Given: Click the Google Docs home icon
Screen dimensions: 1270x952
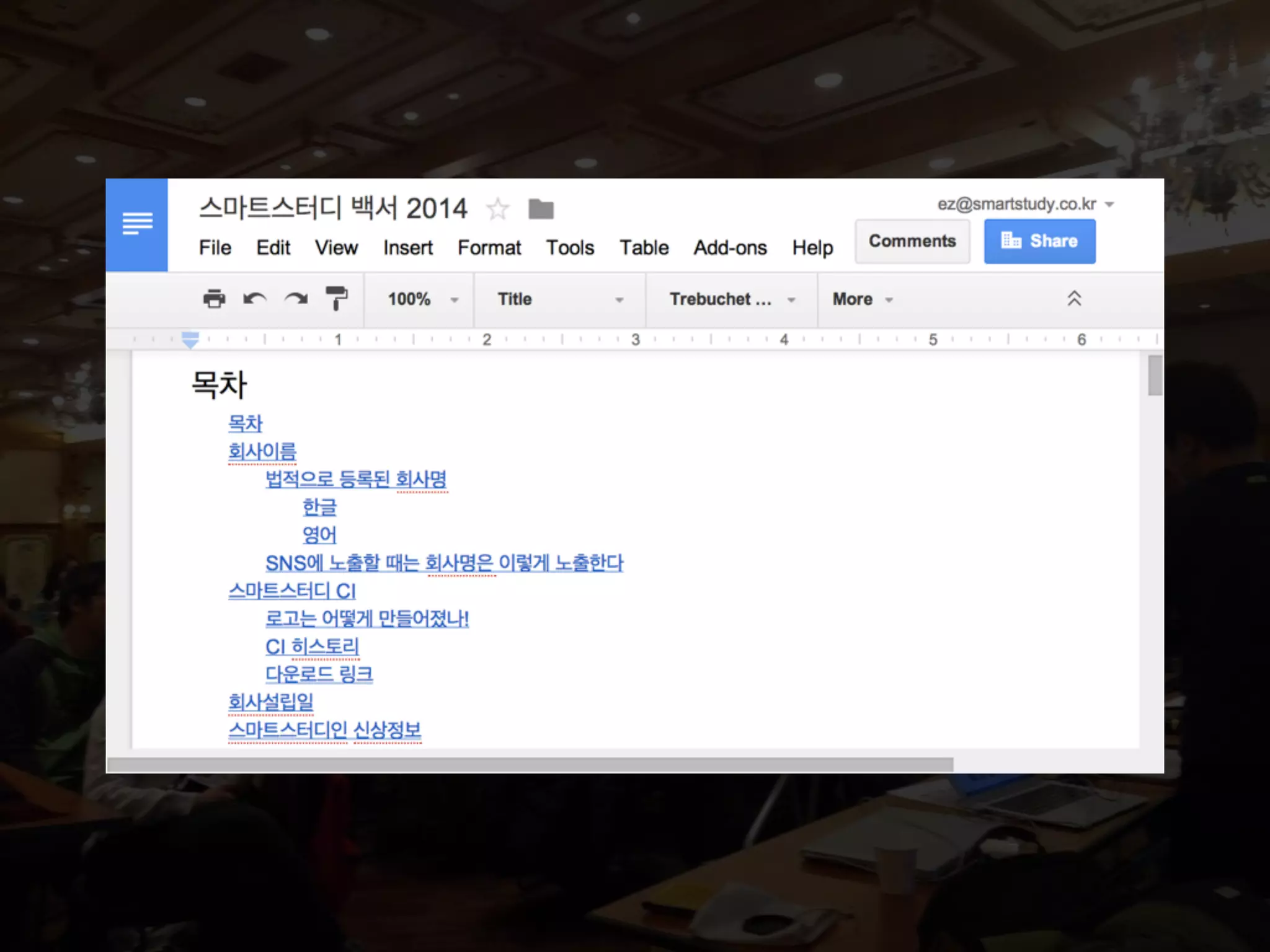Looking at the screenshot, I should pyautogui.click(x=137, y=224).
